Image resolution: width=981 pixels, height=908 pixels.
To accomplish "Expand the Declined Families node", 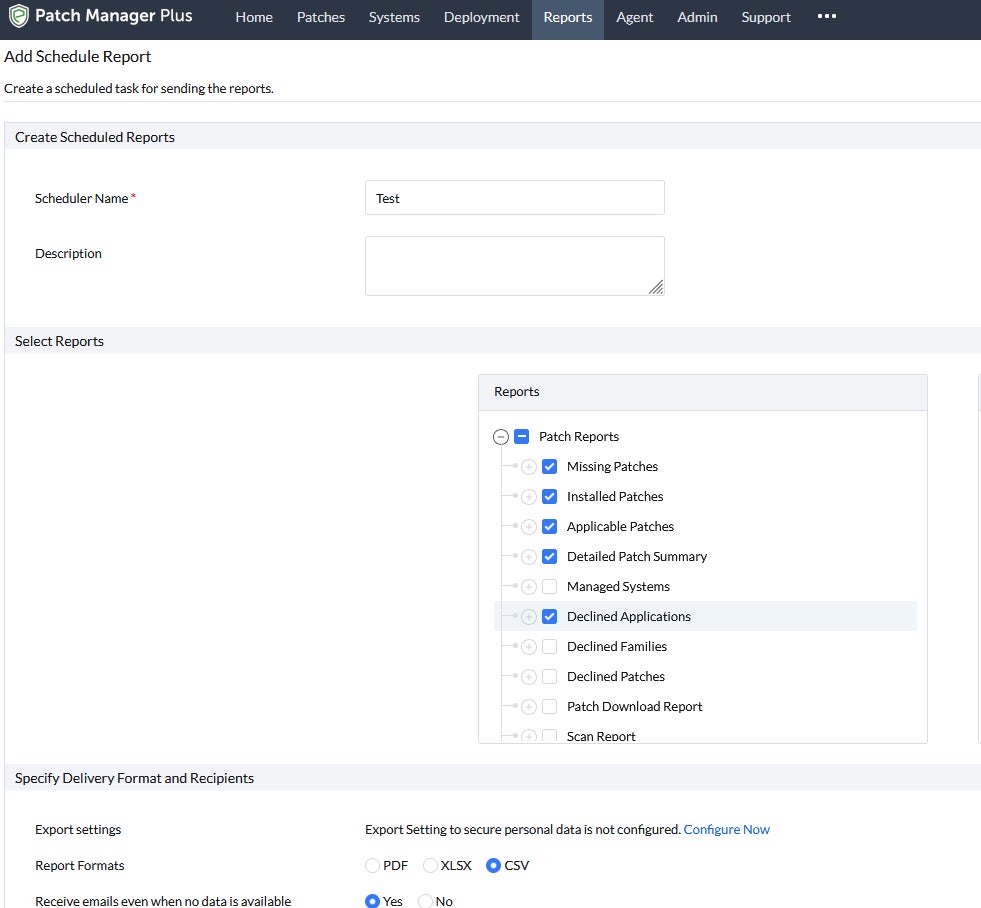I will 529,647.
